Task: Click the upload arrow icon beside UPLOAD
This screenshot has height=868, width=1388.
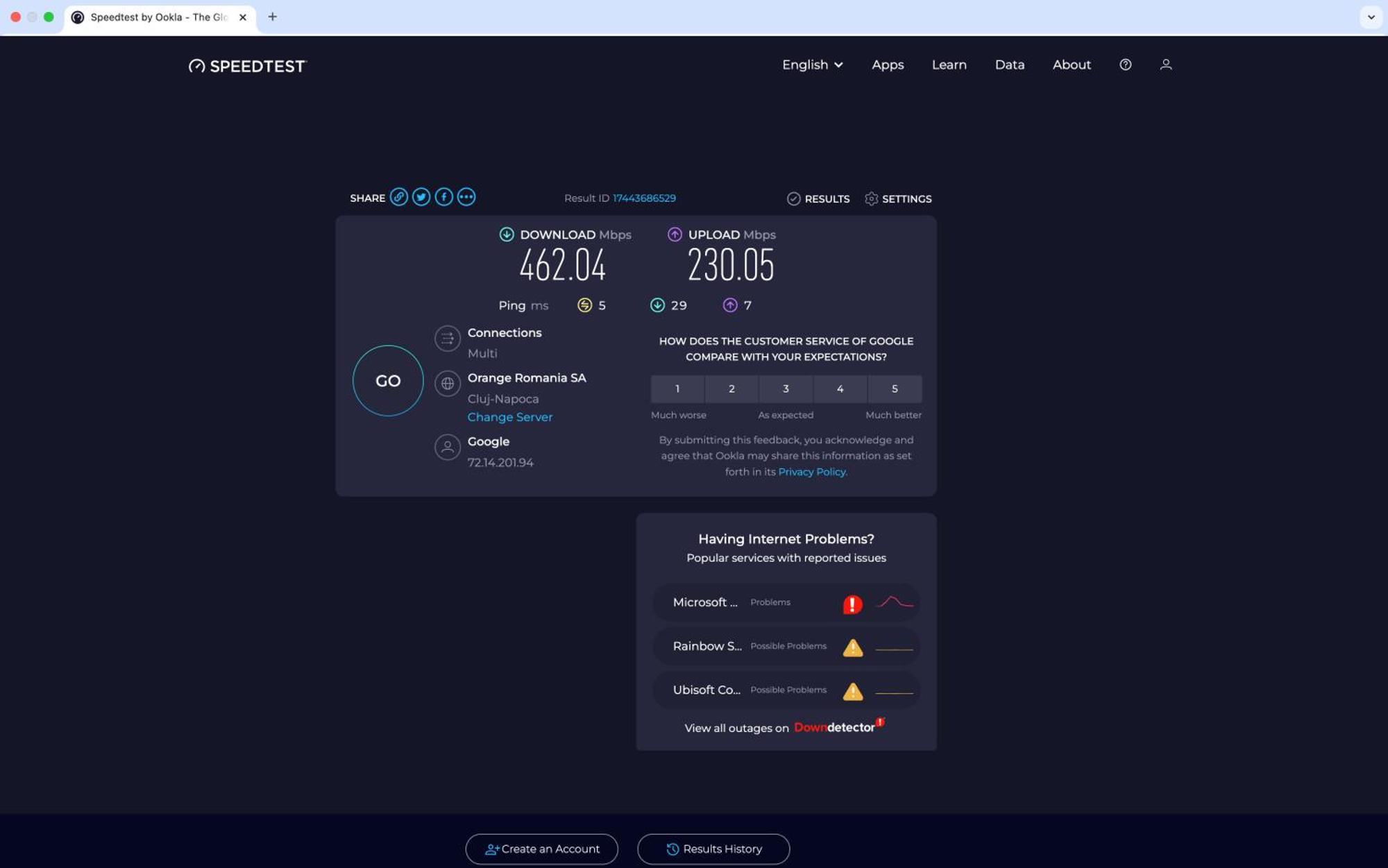Action: [x=675, y=235]
